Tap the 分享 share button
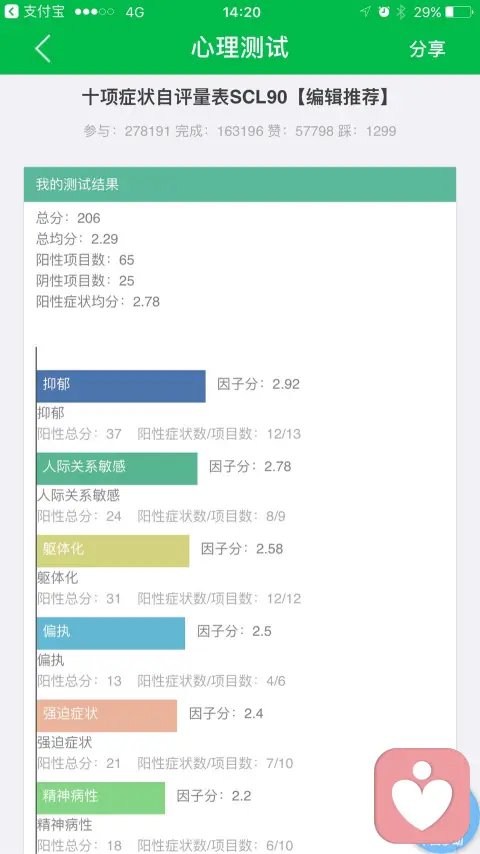Viewport: 480px width, 854px height. tap(427, 49)
